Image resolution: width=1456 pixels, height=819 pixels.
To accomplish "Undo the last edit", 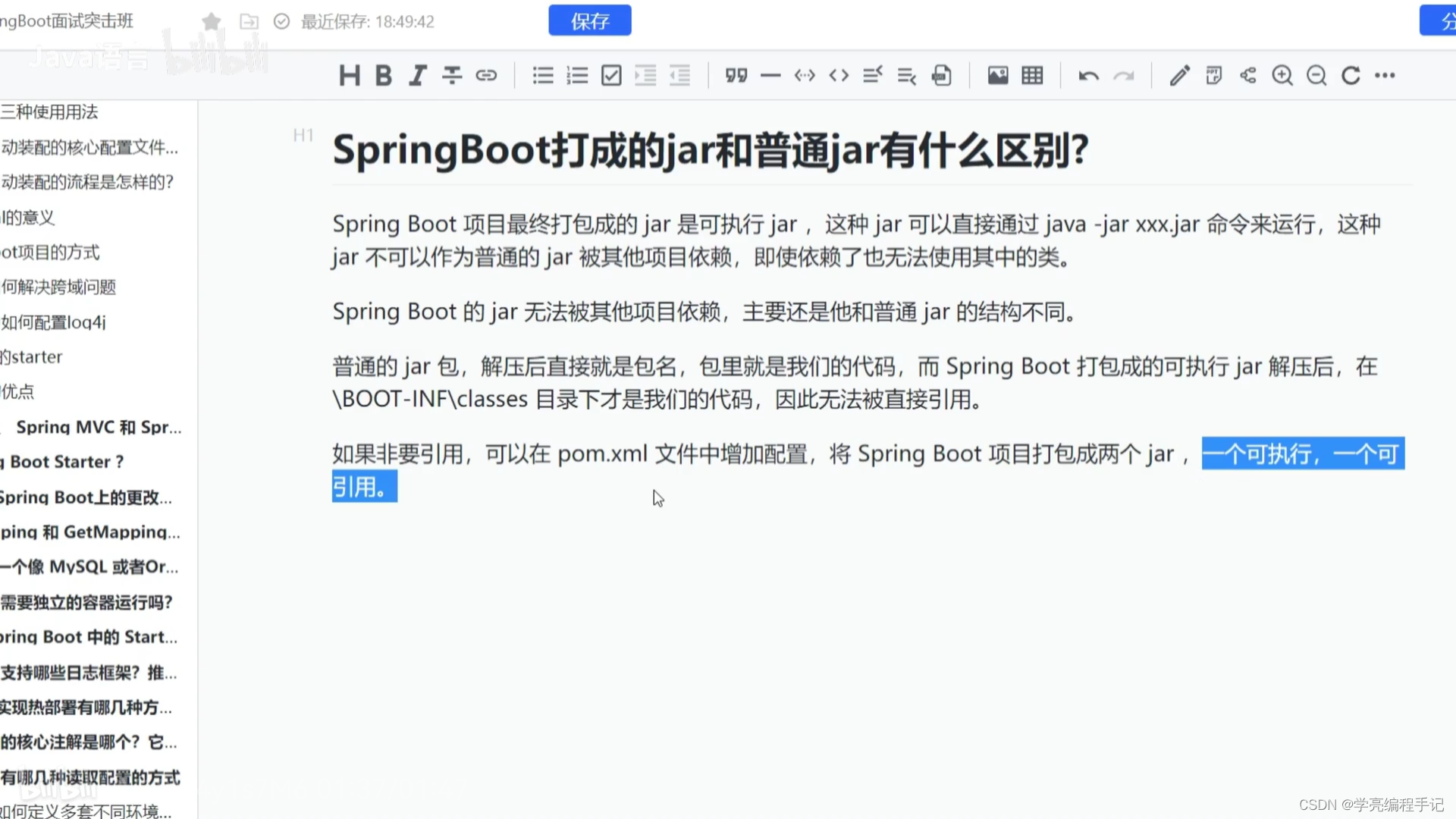I will tap(1089, 75).
